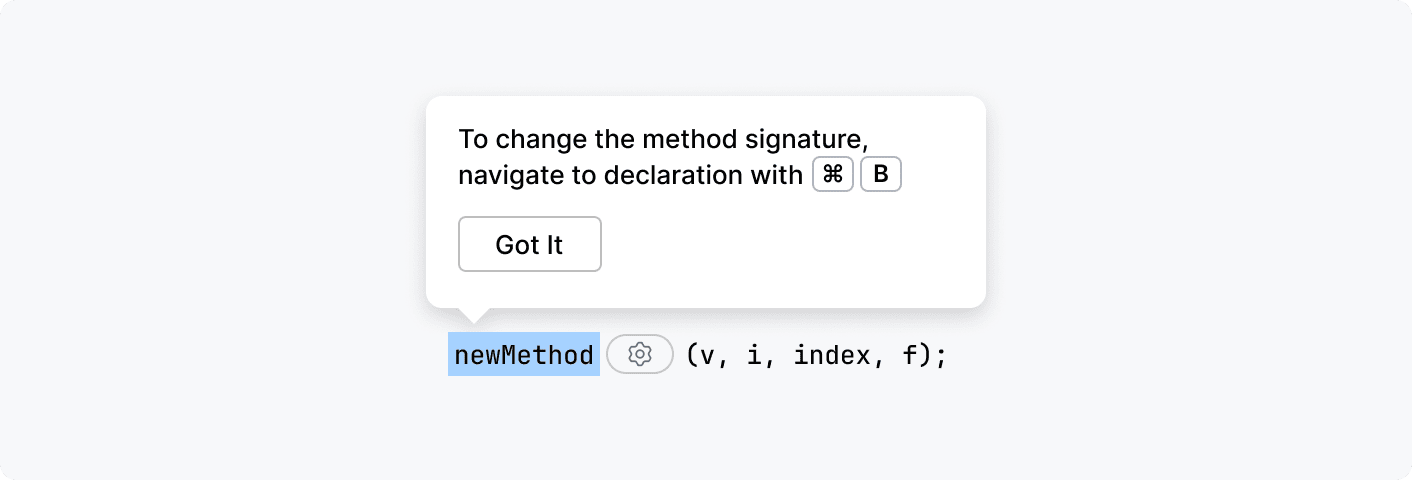
Task: Click the first comma after v
Action: [x=724, y=360]
